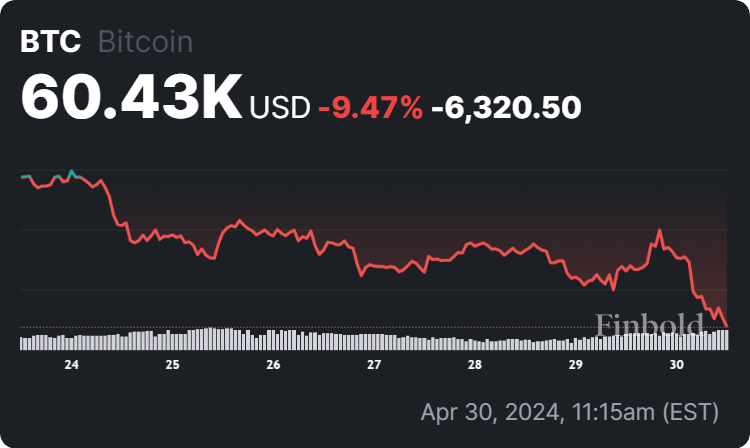
Task: Click the 29 date axis label
Action: point(576,365)
